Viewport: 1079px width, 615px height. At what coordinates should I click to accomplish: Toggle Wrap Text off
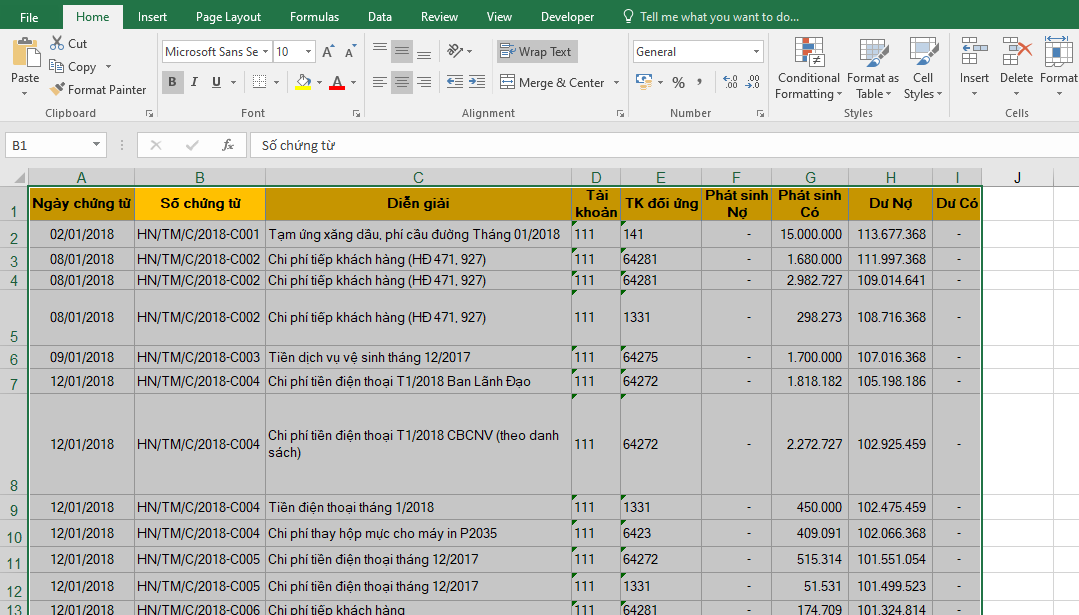[537, 52]
